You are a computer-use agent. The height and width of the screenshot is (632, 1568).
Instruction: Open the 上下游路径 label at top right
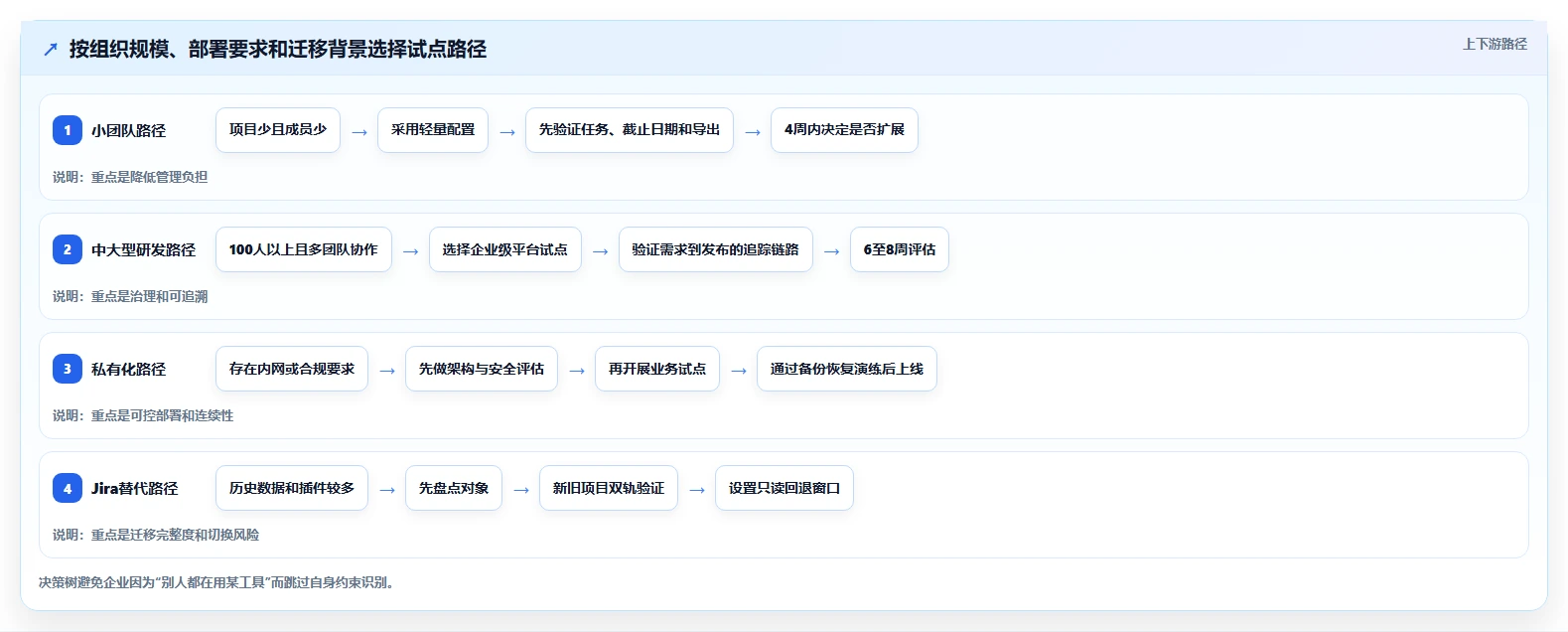click(x=1495, y=44)
